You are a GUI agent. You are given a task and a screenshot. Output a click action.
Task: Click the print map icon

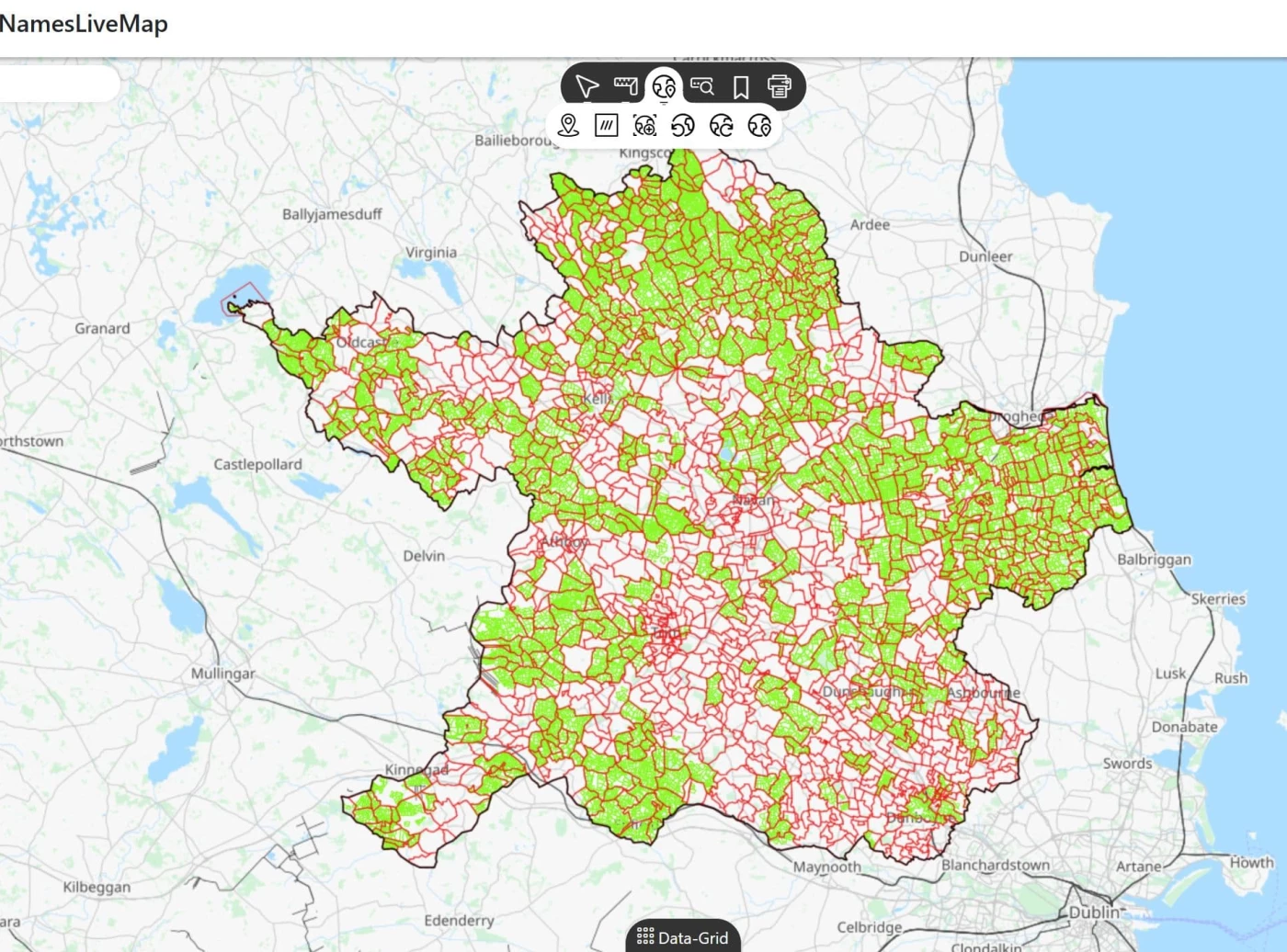point(780,86)
